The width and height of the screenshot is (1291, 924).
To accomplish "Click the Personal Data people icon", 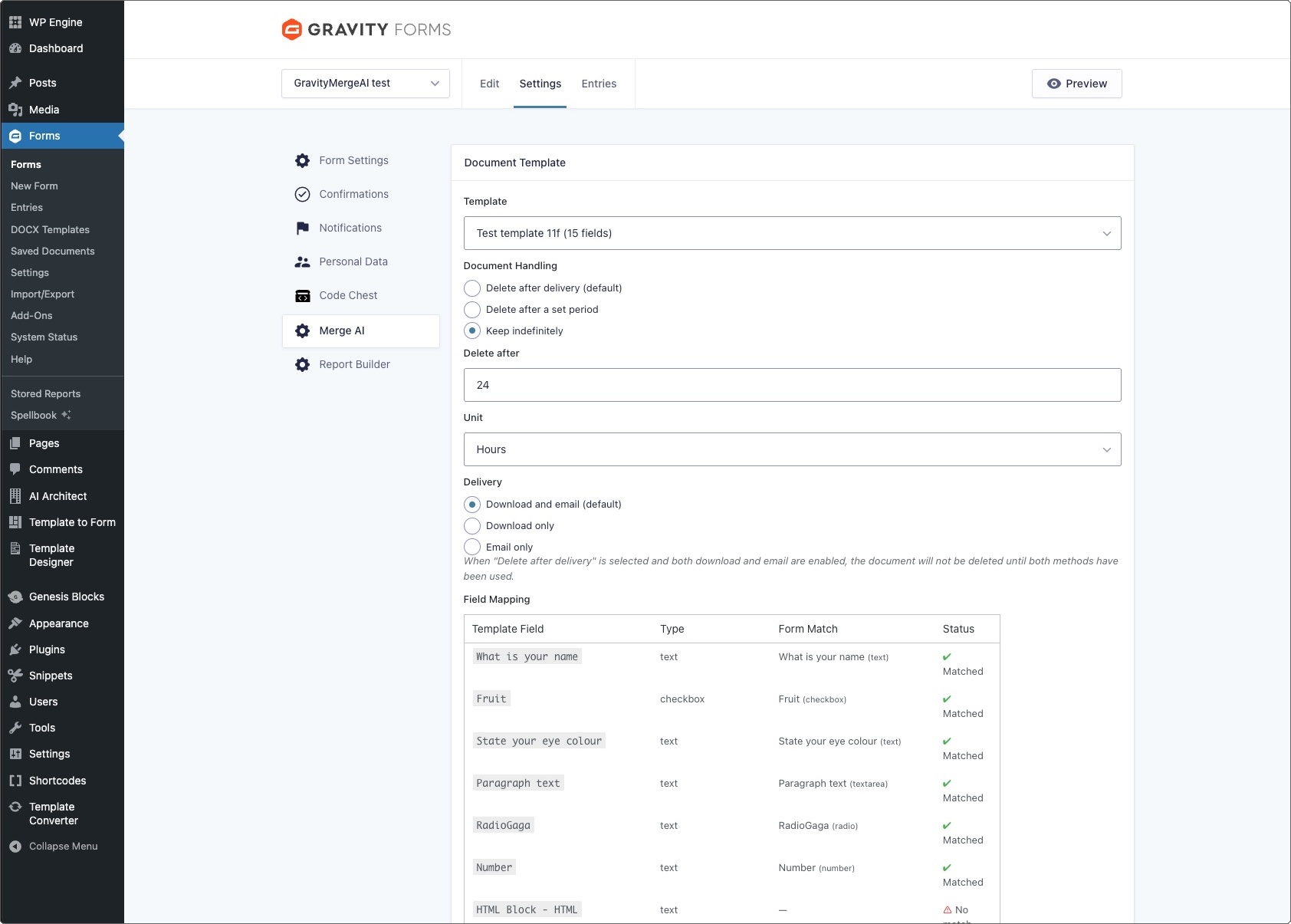I will tap(302, 261).
